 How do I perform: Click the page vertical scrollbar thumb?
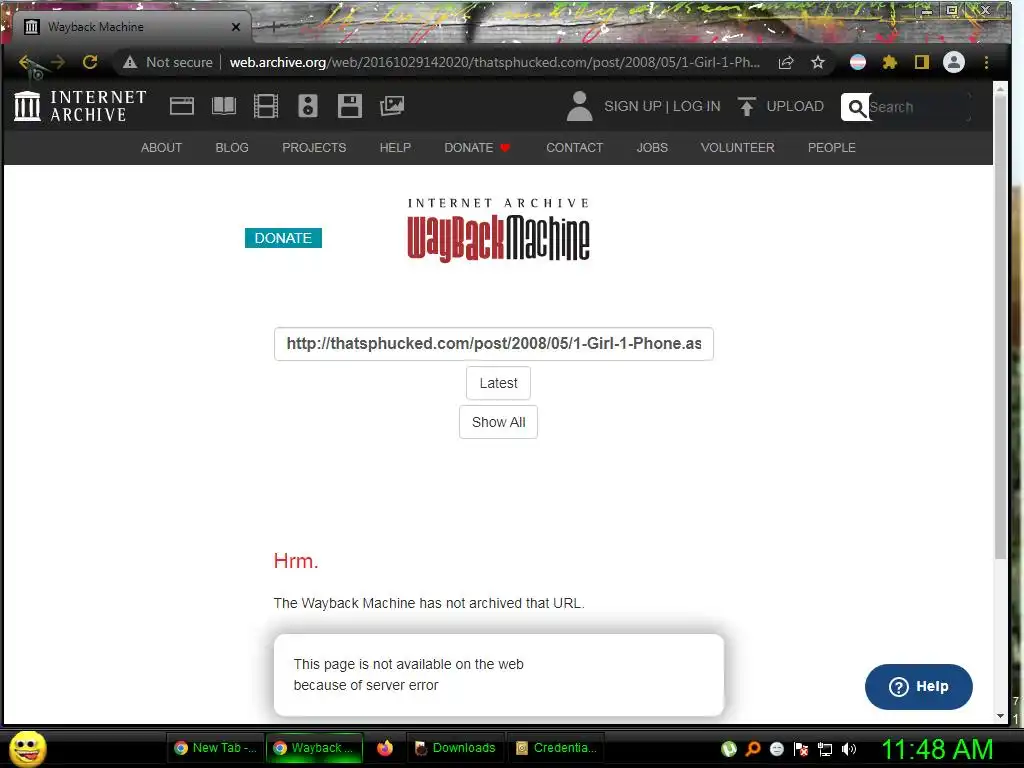pos(1000,328)
